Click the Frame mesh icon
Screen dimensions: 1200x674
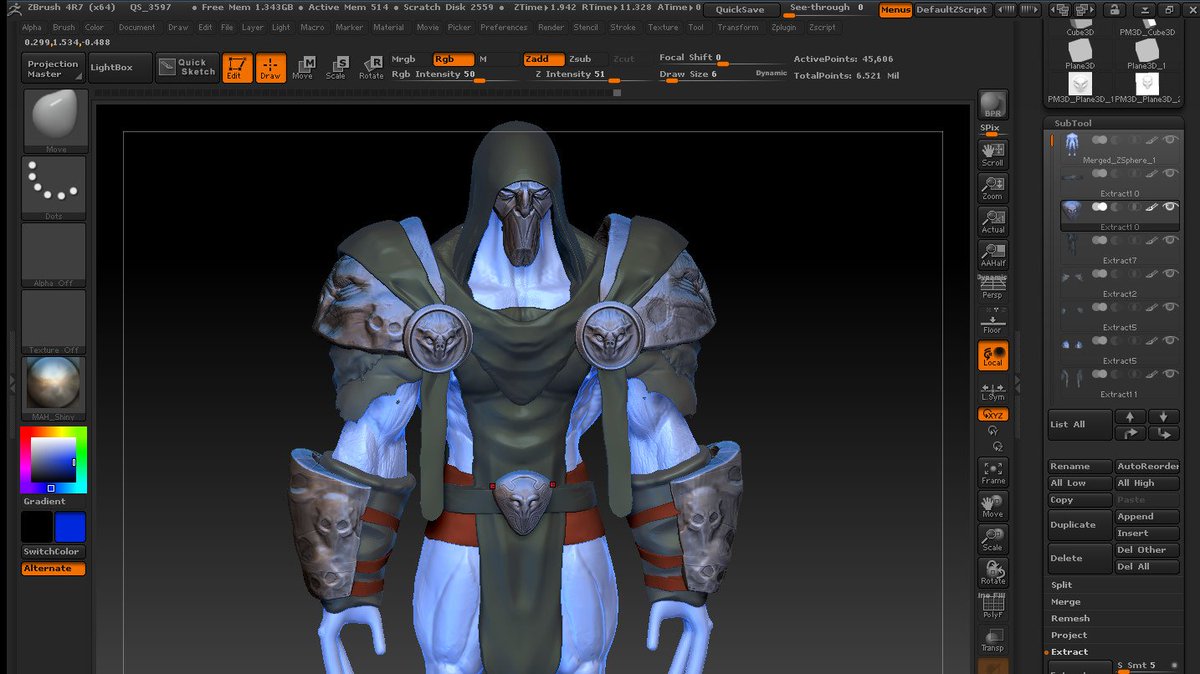pos(993,472)
